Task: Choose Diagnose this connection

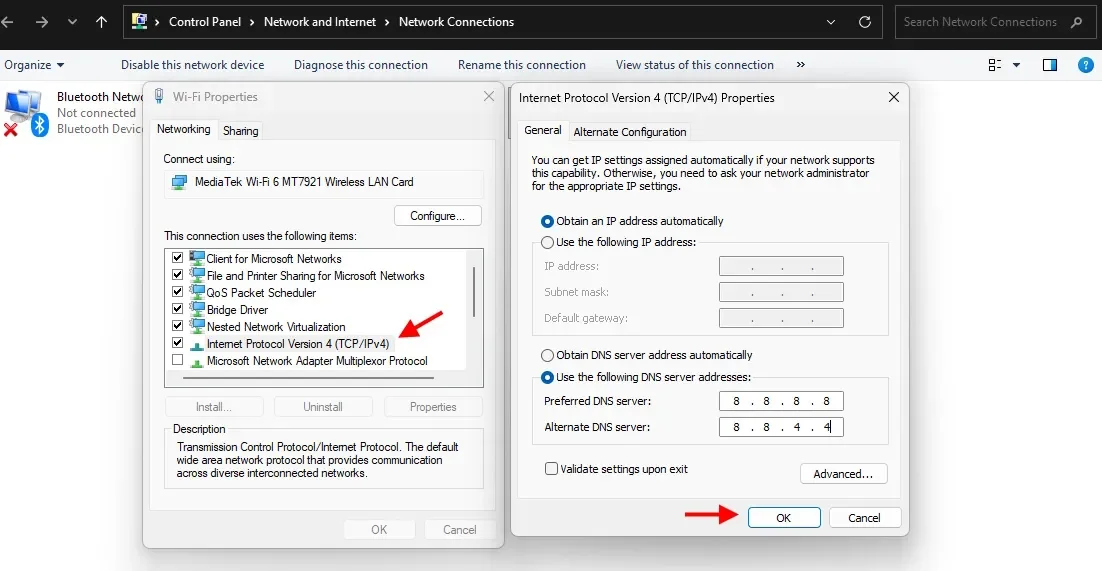Action: pos(361,65)
